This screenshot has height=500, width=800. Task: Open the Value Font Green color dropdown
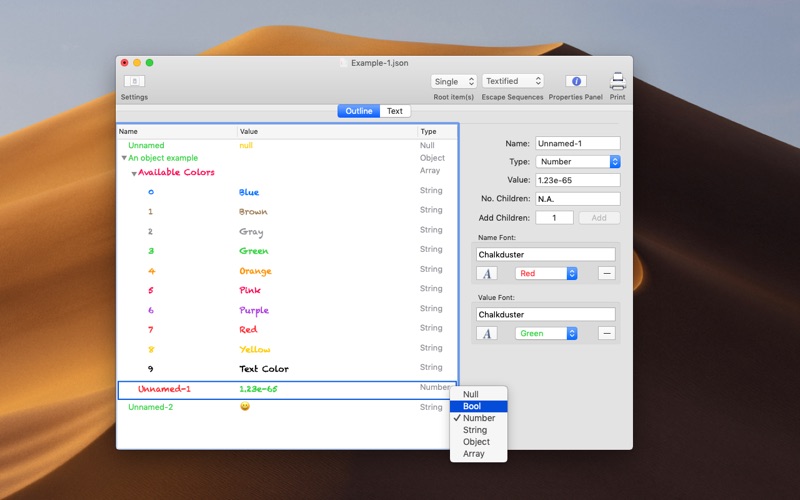[x=546, y=334]
